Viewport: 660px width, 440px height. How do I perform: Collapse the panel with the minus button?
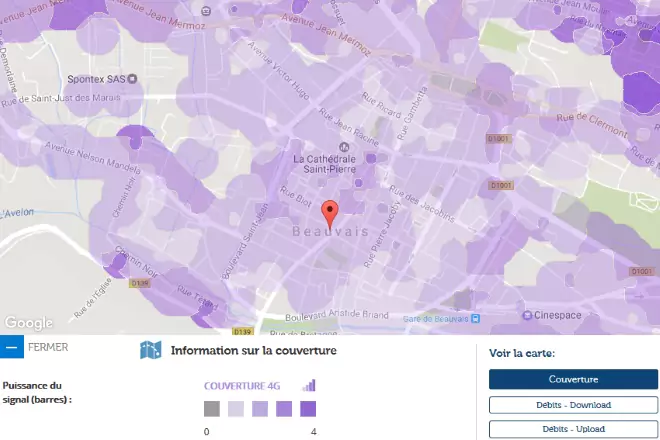12,347
